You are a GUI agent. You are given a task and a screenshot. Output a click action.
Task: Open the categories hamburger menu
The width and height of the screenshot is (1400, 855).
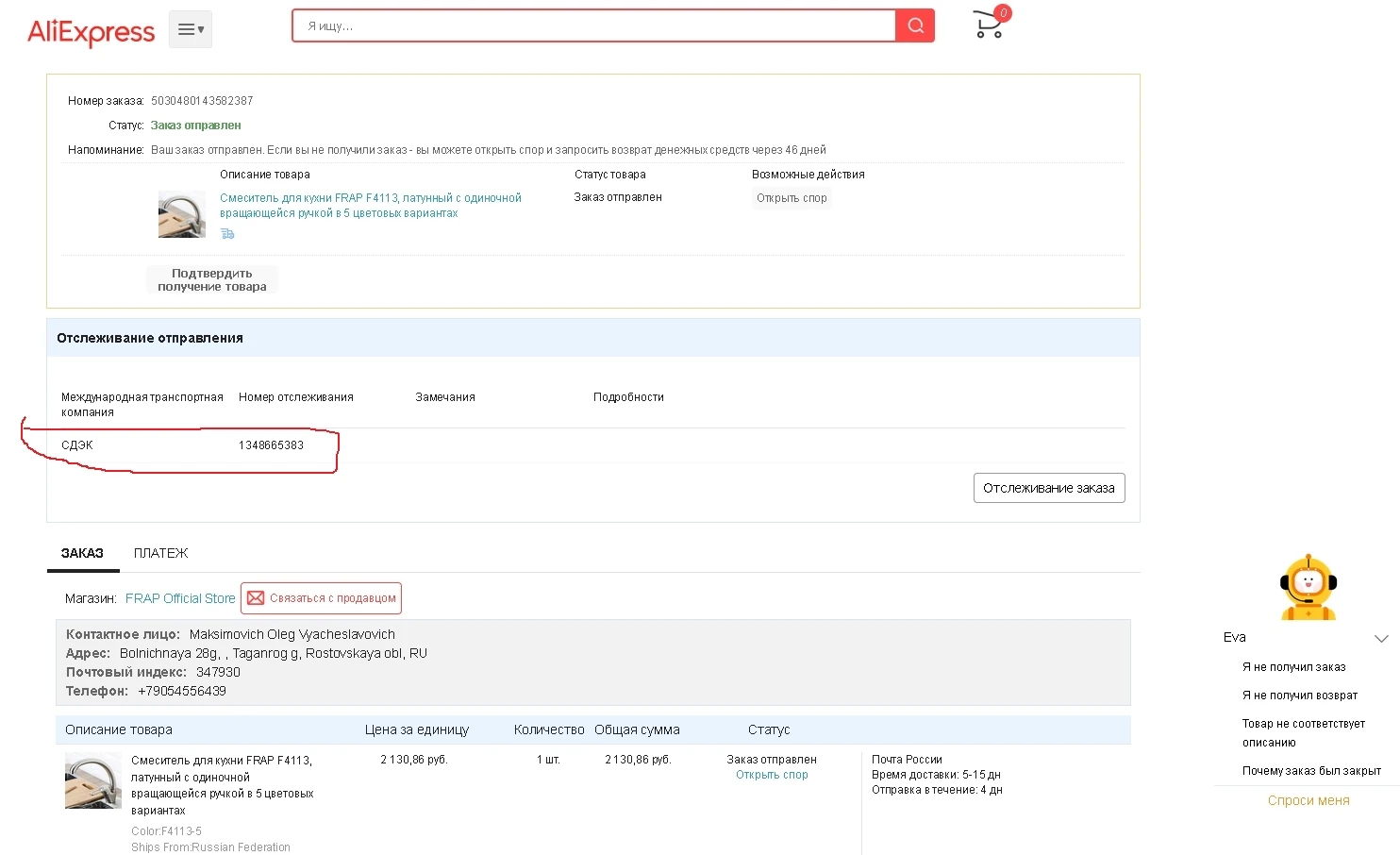coord(191,29)
